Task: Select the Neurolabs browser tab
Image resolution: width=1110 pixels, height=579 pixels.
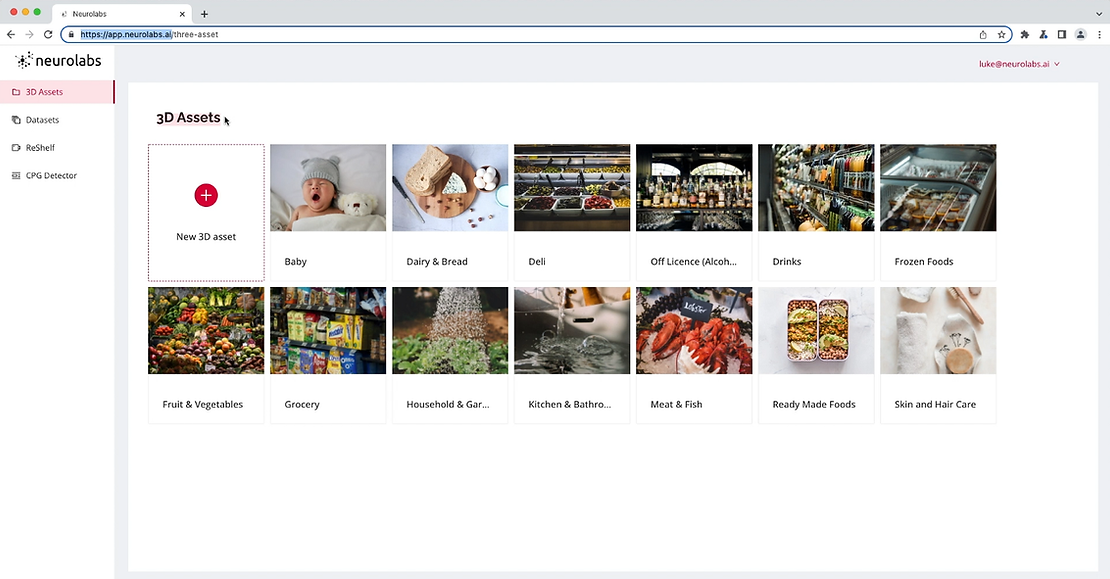Action: (x=120, y=13)
